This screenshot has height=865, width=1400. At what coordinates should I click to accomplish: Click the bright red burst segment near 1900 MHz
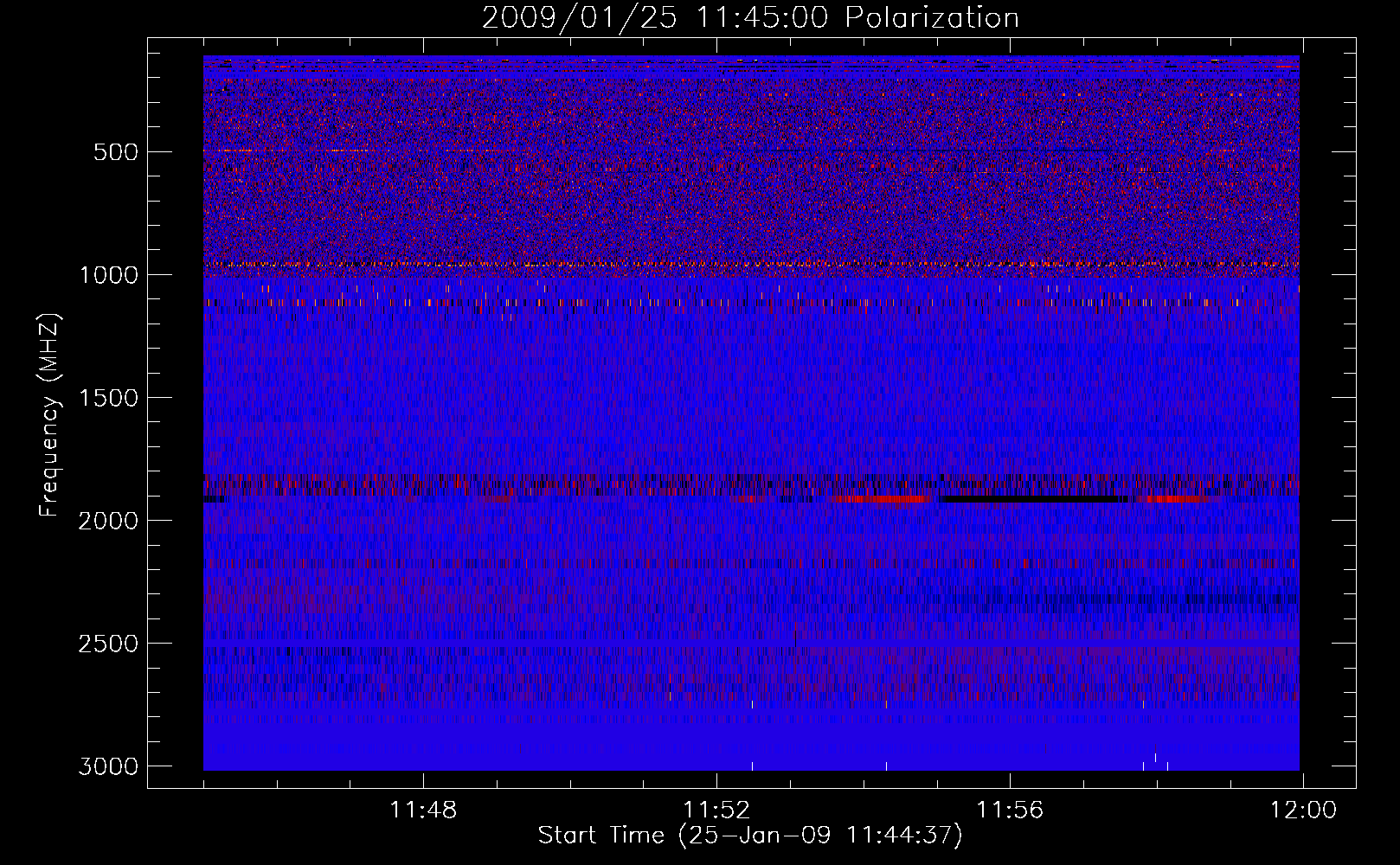click(883, 499)
